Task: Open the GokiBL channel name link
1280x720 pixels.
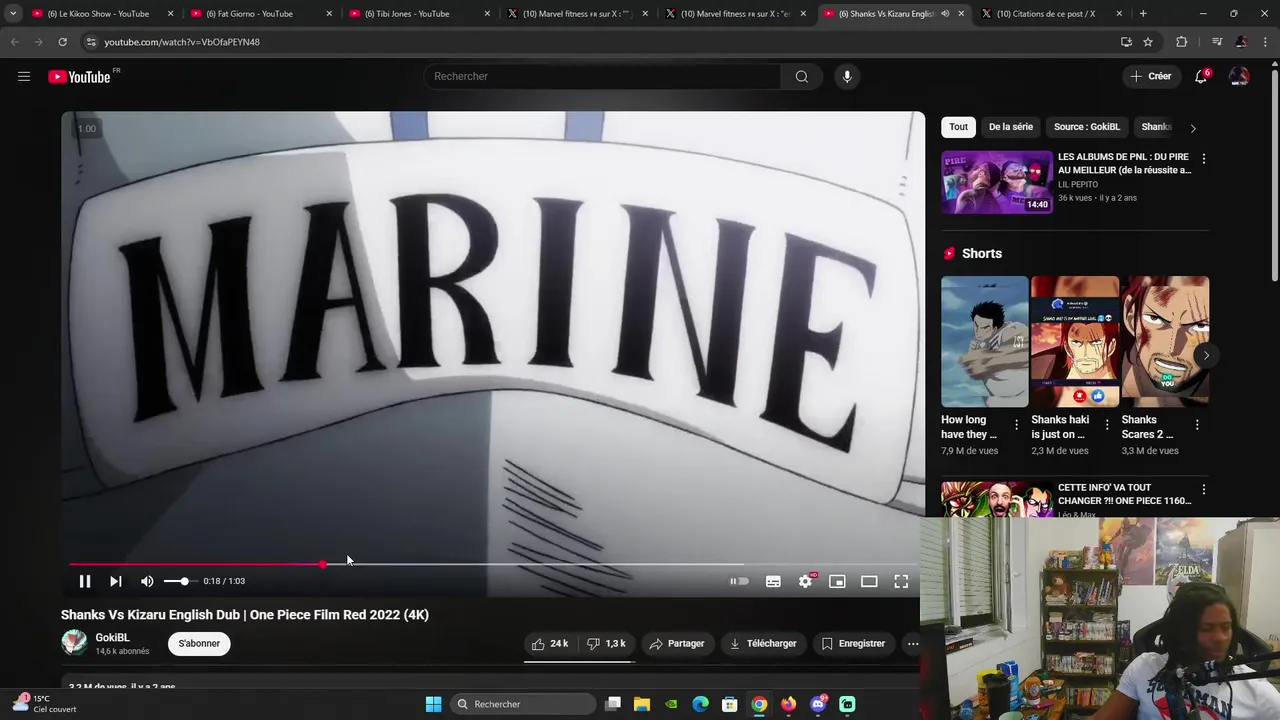Action: [112, 638]
